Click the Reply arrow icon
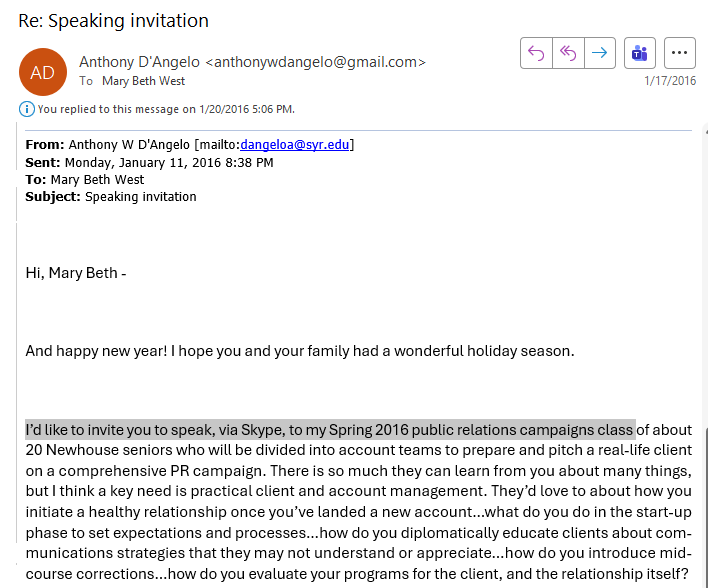Viewport: 708px width, 588px height. click(536, 53)
